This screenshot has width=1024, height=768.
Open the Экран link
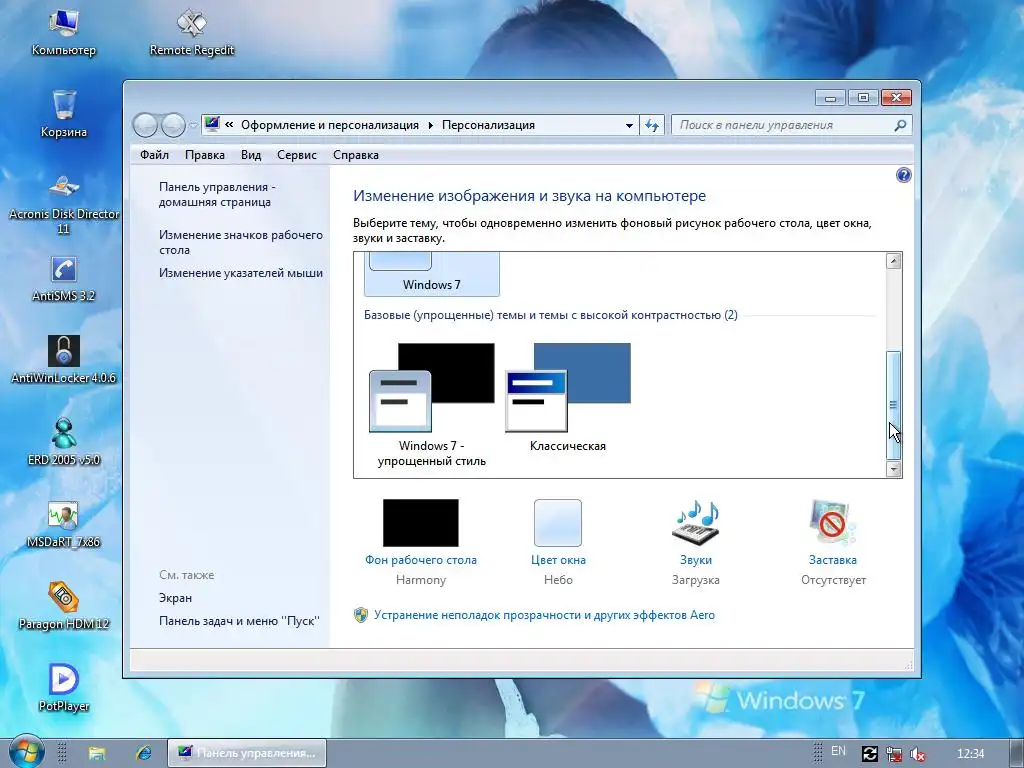coord(175,598)
